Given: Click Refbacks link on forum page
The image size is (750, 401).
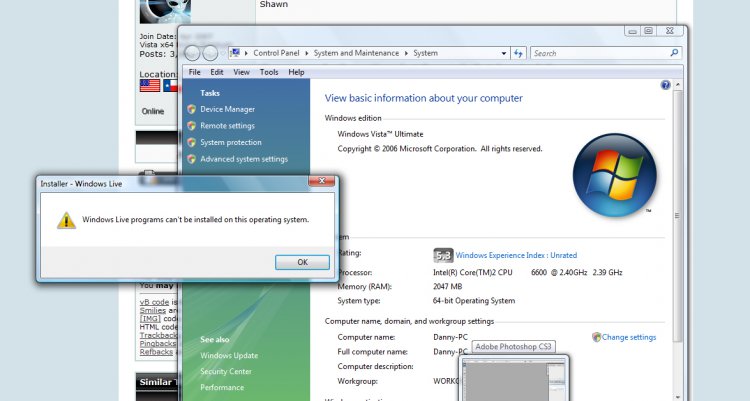Looking at the screenshot, I should (156, 352).
